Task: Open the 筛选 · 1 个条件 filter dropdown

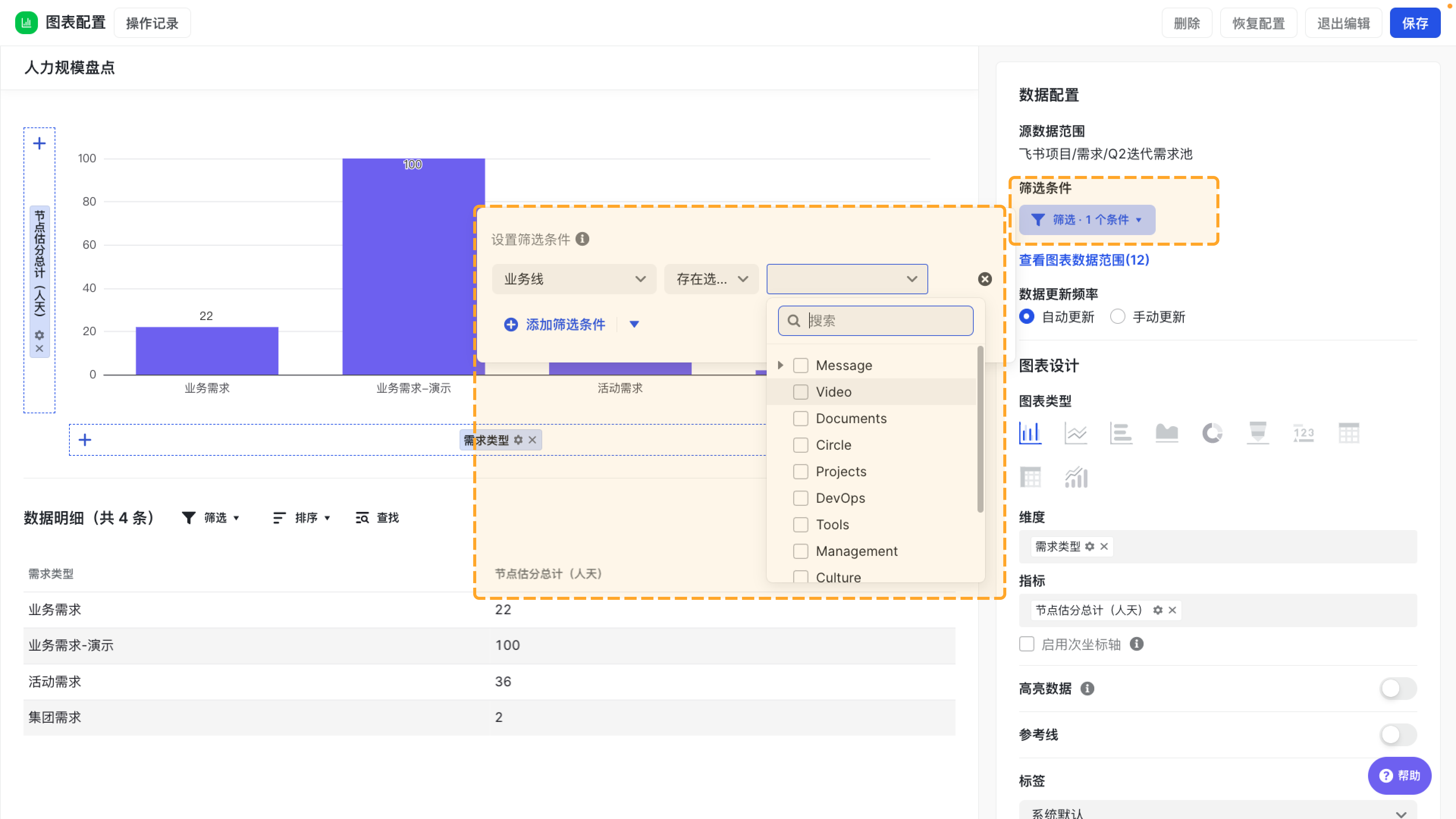Action: coord(1086,220)
